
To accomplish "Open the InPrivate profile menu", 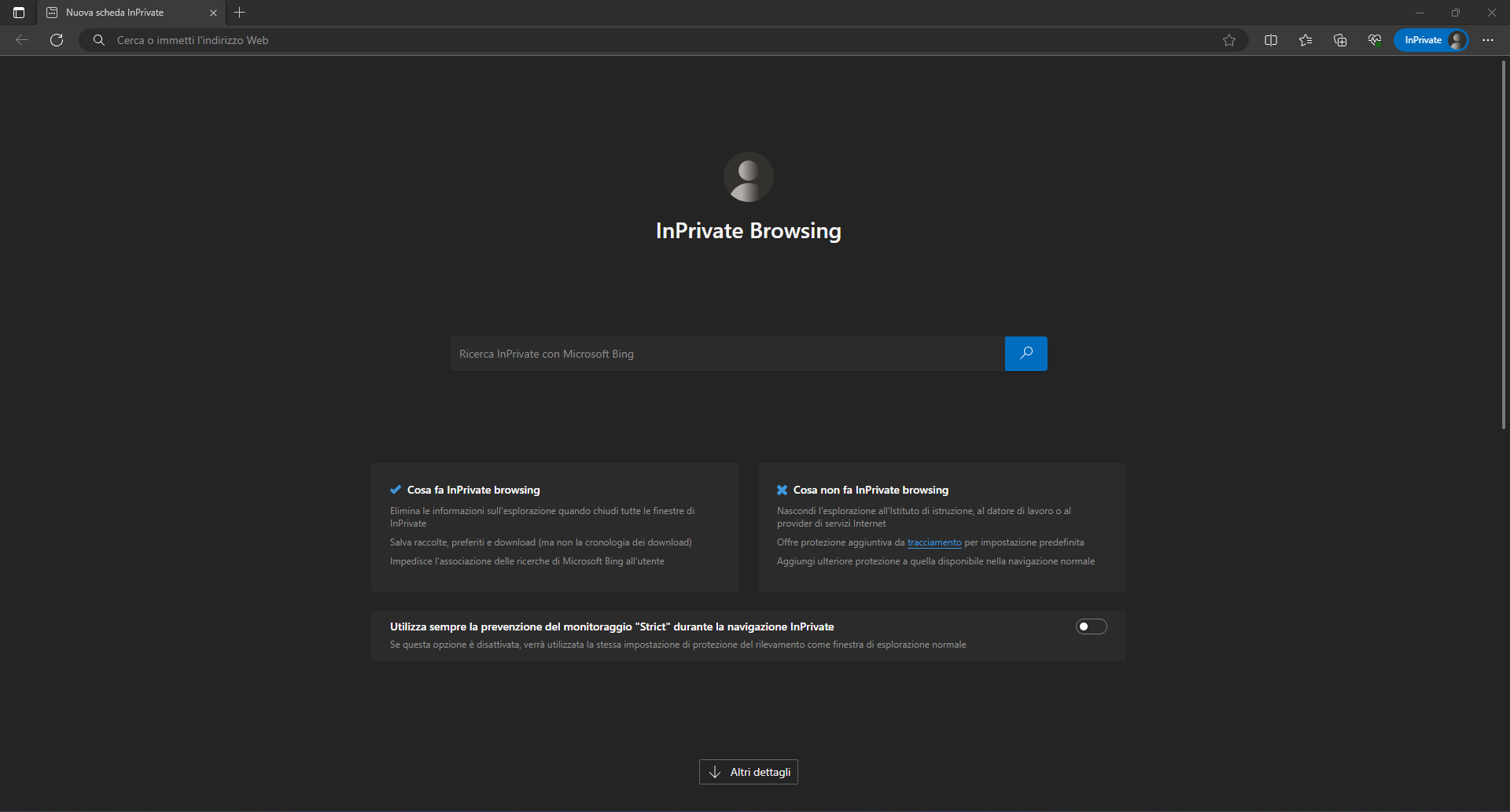I will click(x=1431, y=40).
